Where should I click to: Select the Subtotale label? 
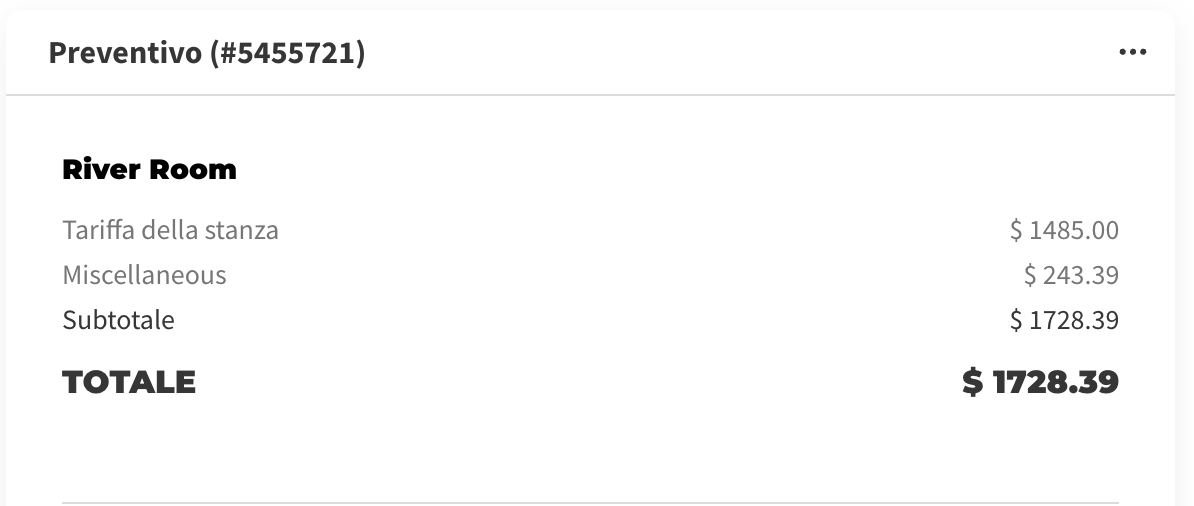tap(118, 320)
